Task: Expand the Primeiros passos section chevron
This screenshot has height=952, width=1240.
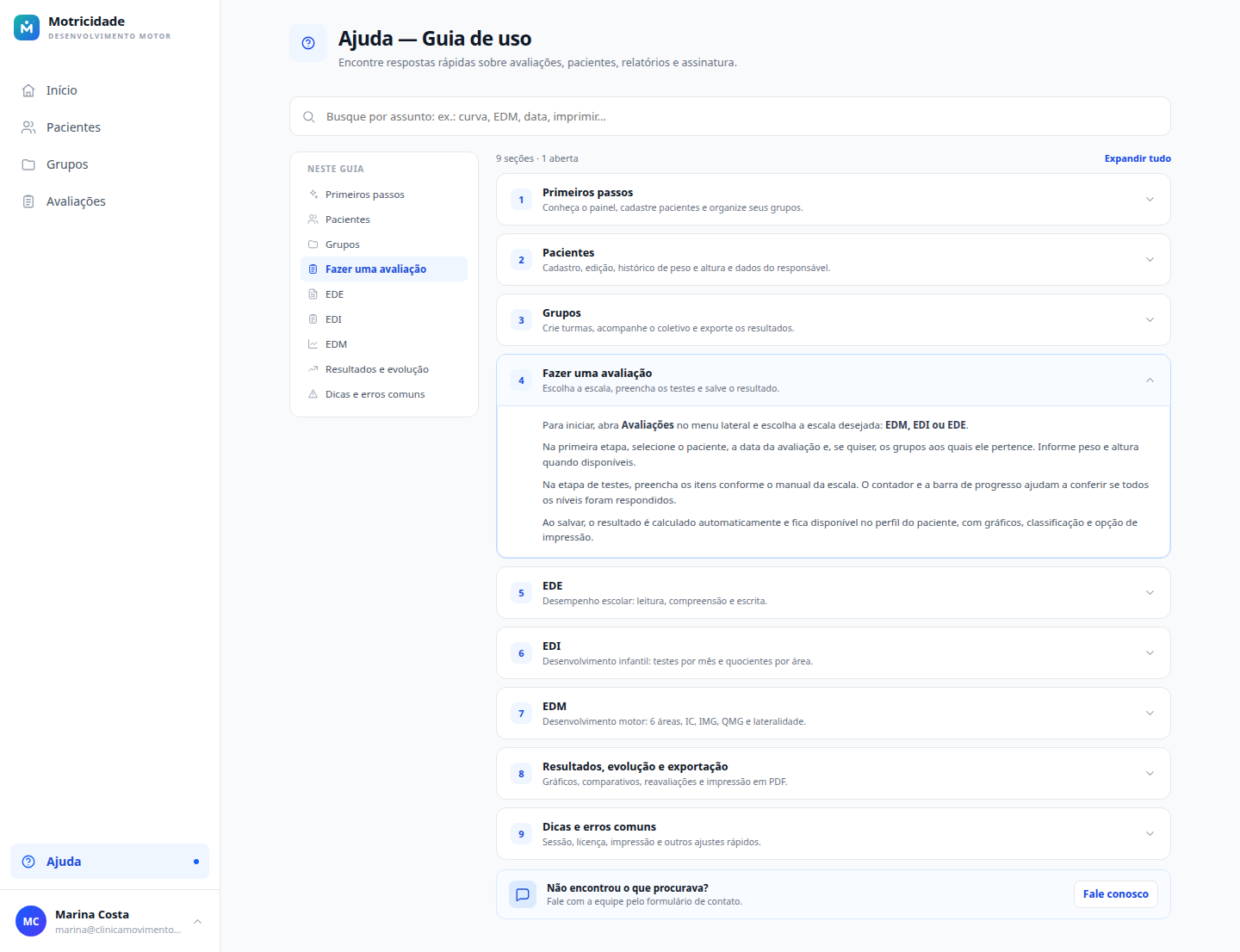Action: (x=1150, y=200)
